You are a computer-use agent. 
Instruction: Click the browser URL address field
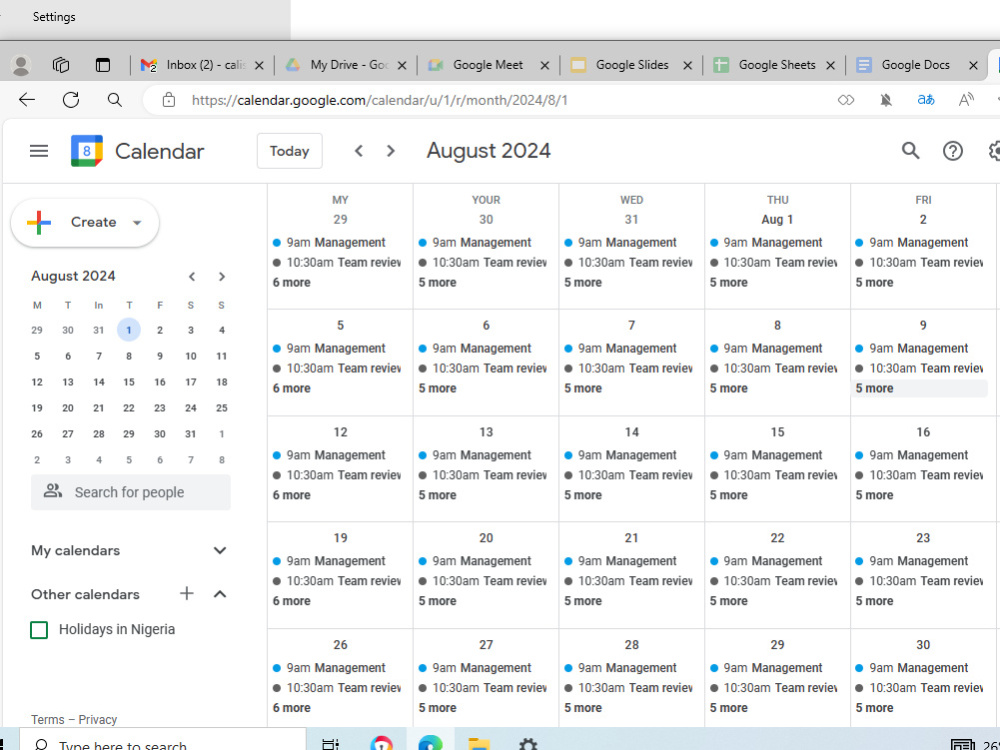point(379,100)
